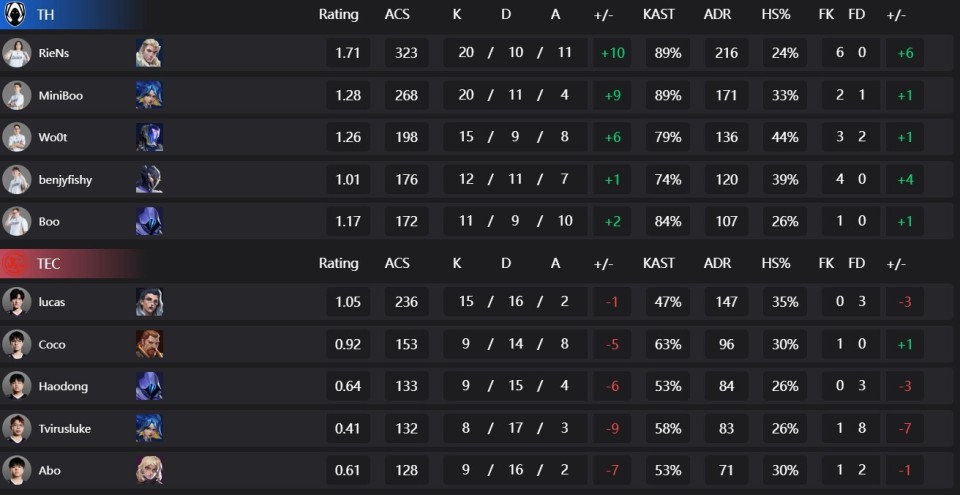Select the TH Rating column header

339,15
